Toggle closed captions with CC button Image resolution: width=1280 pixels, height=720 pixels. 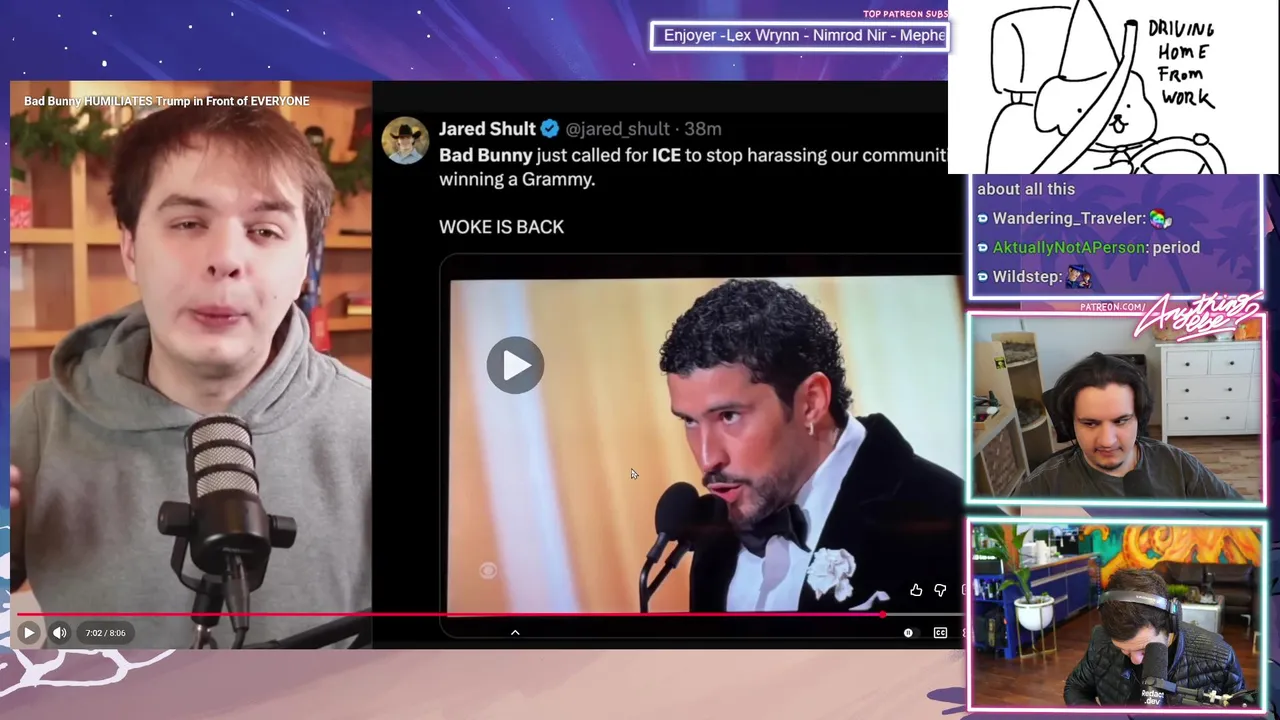pyautogui.click(x=940, y=633)
